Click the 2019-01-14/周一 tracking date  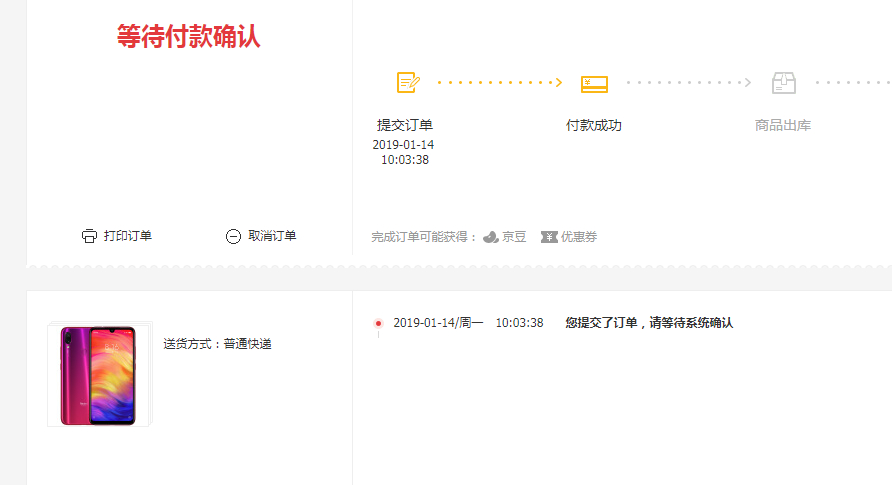[x=438, y=323]
